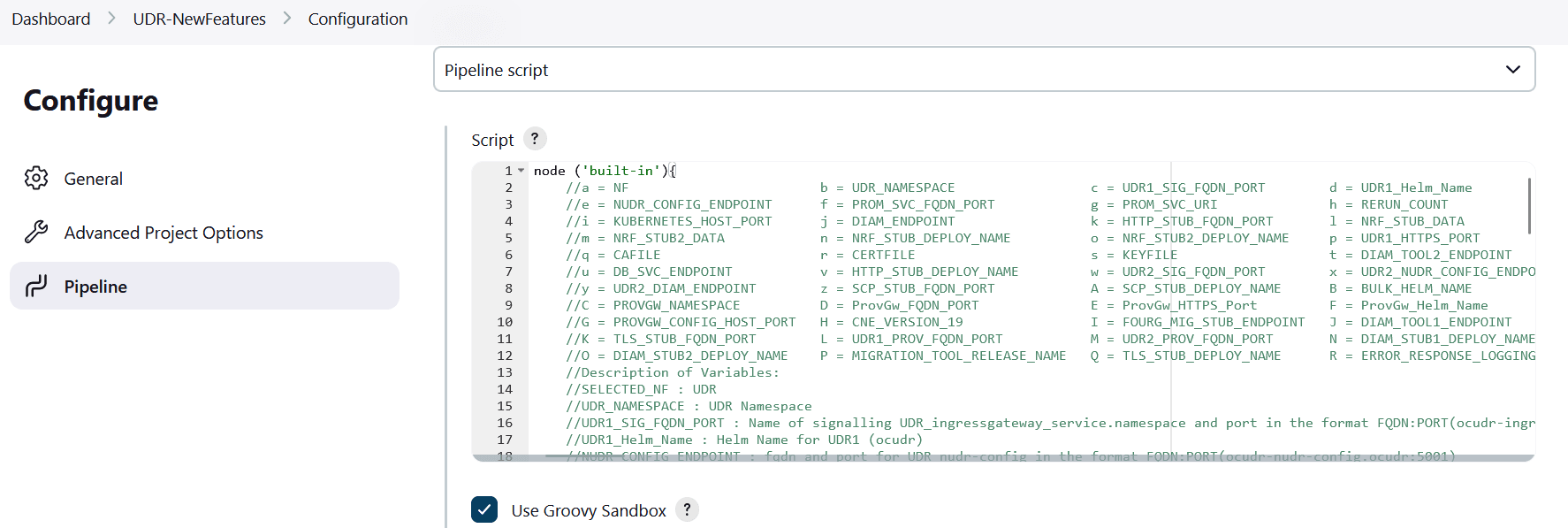Click in the code at node ('built-in'){
The image size is (1568, 528).
coord(605,171)
